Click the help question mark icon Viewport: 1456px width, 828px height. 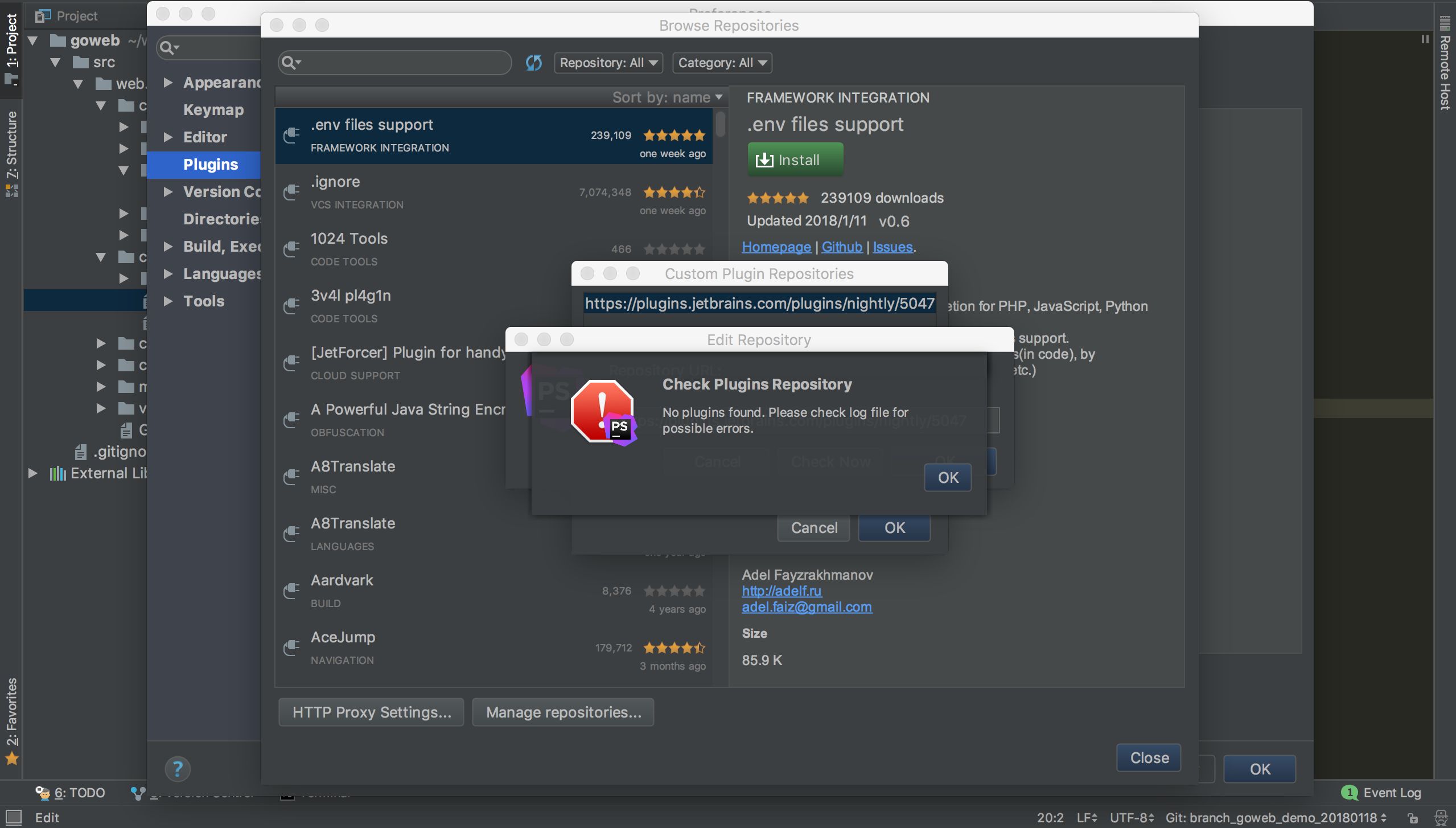pos(178,768)
